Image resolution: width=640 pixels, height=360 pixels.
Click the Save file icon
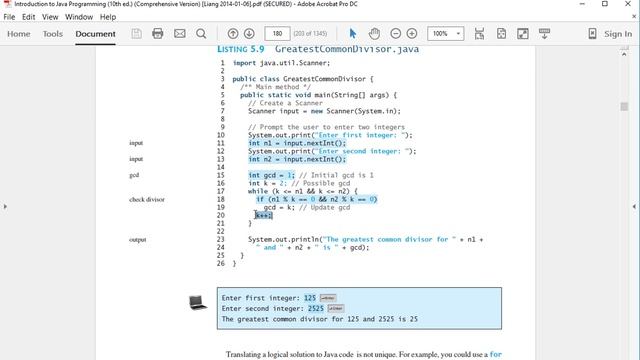point(136,33)
